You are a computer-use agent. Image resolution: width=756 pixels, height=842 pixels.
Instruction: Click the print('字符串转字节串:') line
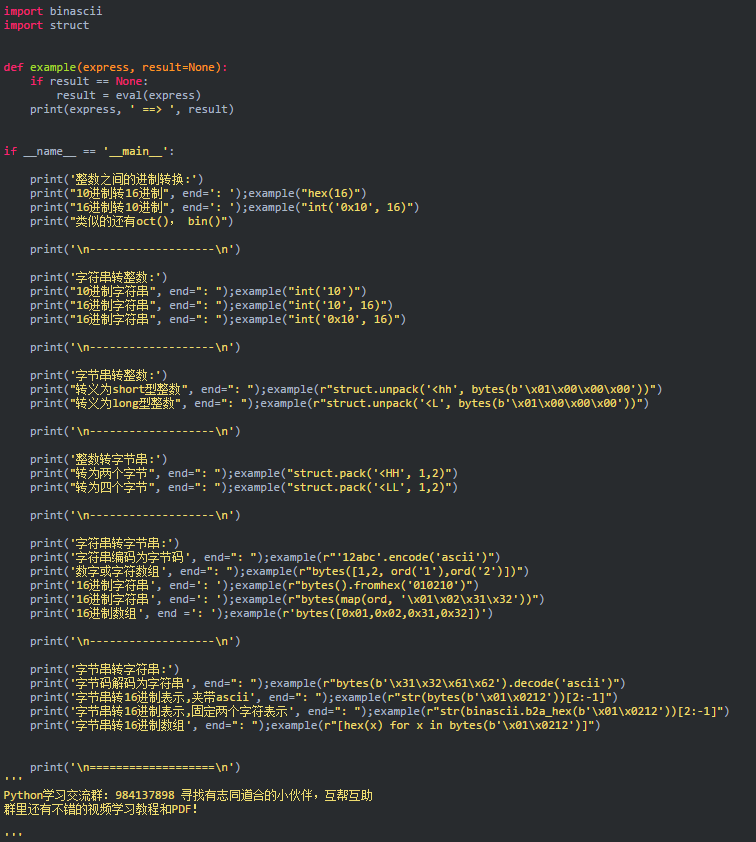tap(105, 543)
